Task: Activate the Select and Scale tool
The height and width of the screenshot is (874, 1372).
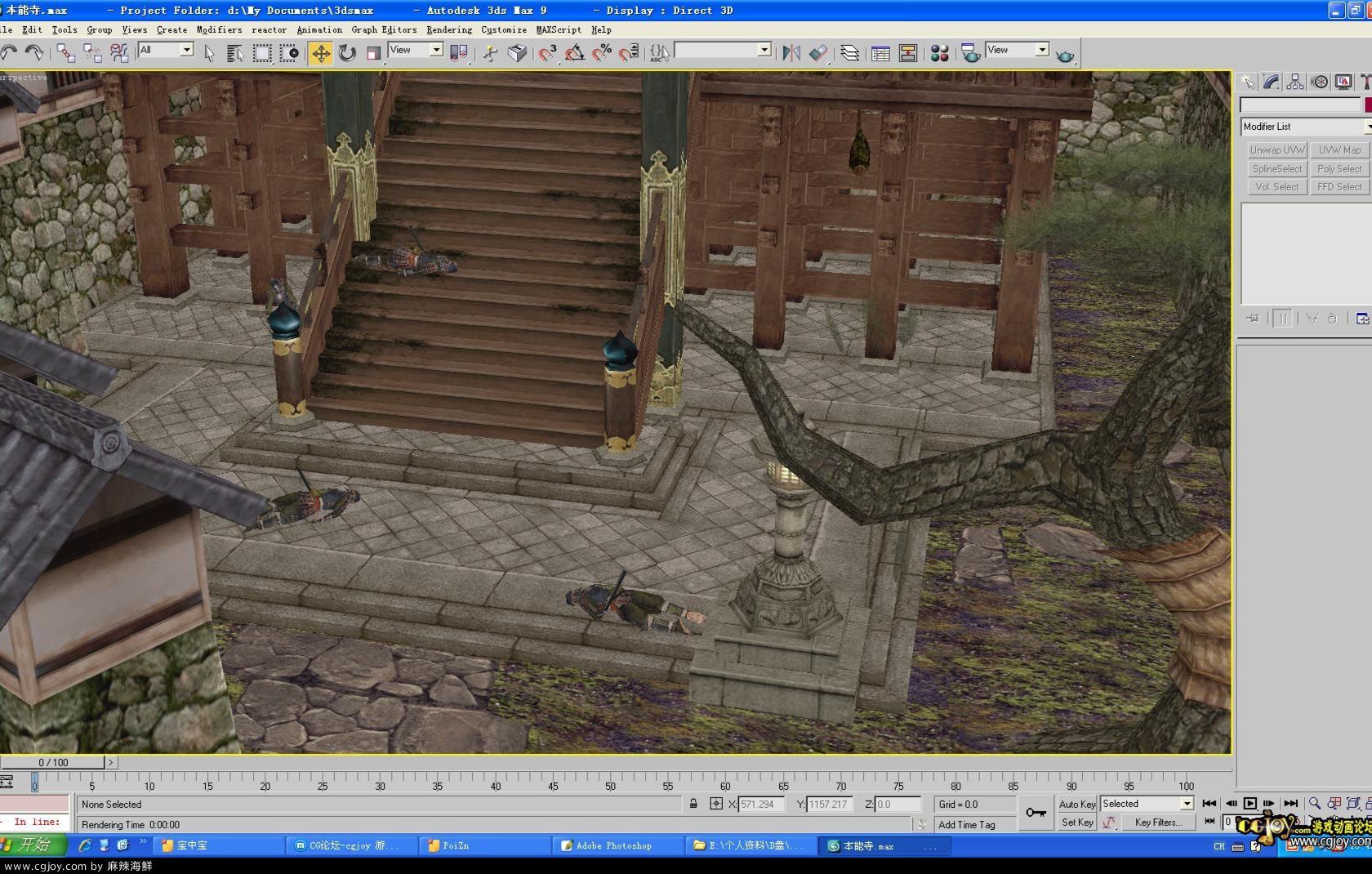Action: click(374, 53)
